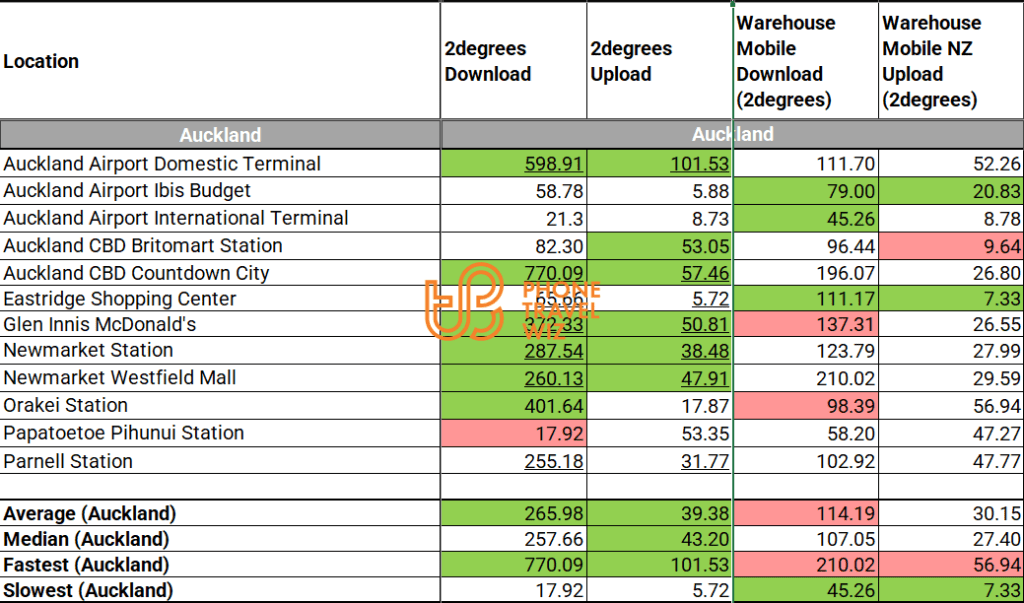Image resolution: width=1024 pixels, height=603 pixels.
Task: Select the 2degrees Download column header
Action: (488, 61)
